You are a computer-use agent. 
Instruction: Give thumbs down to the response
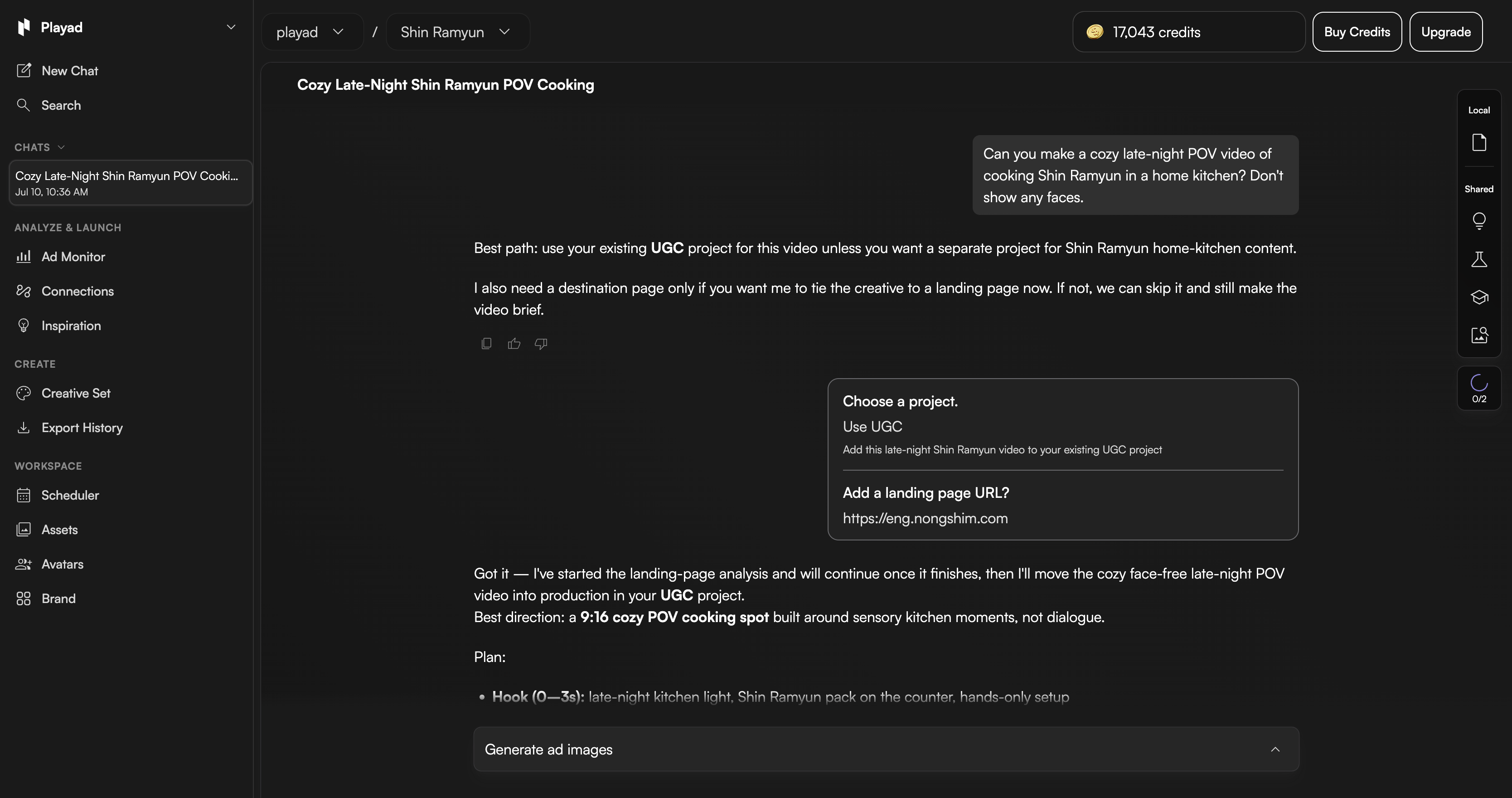tap(541, 344)
